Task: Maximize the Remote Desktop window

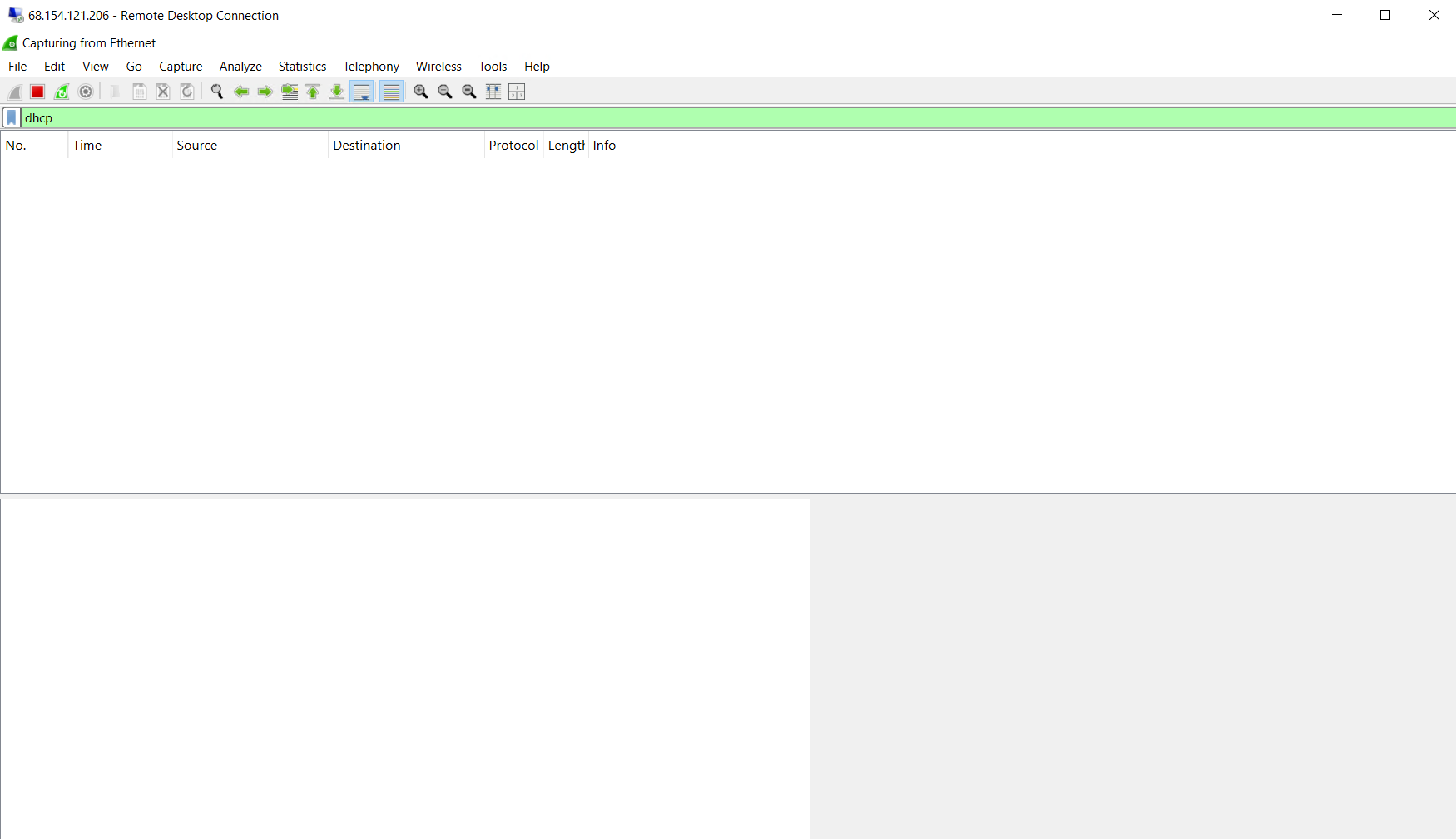Action: (x=1385, y=15)
